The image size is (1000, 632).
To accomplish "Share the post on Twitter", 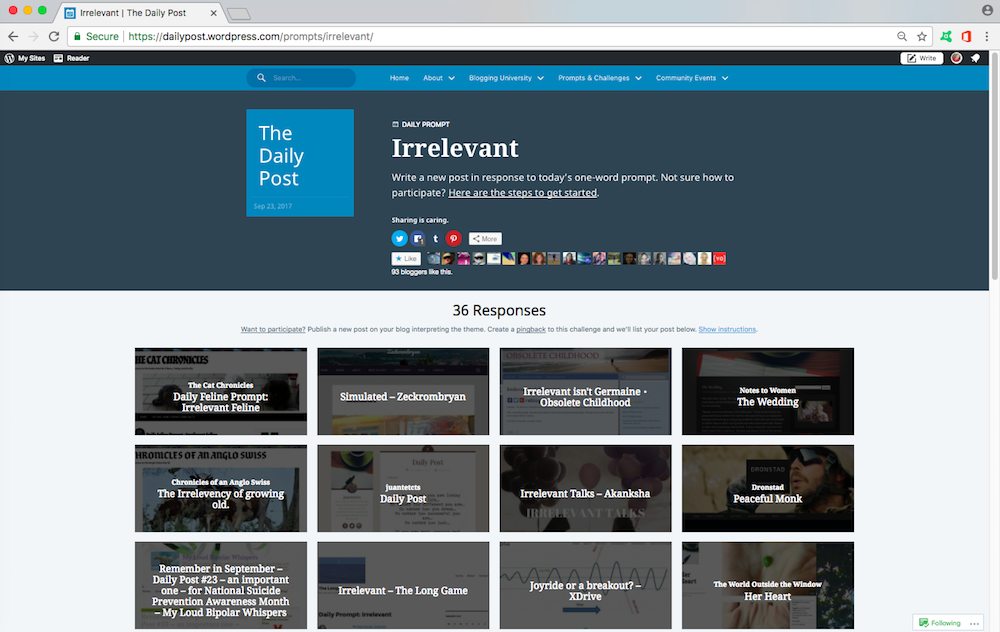I will pos(400,239).
